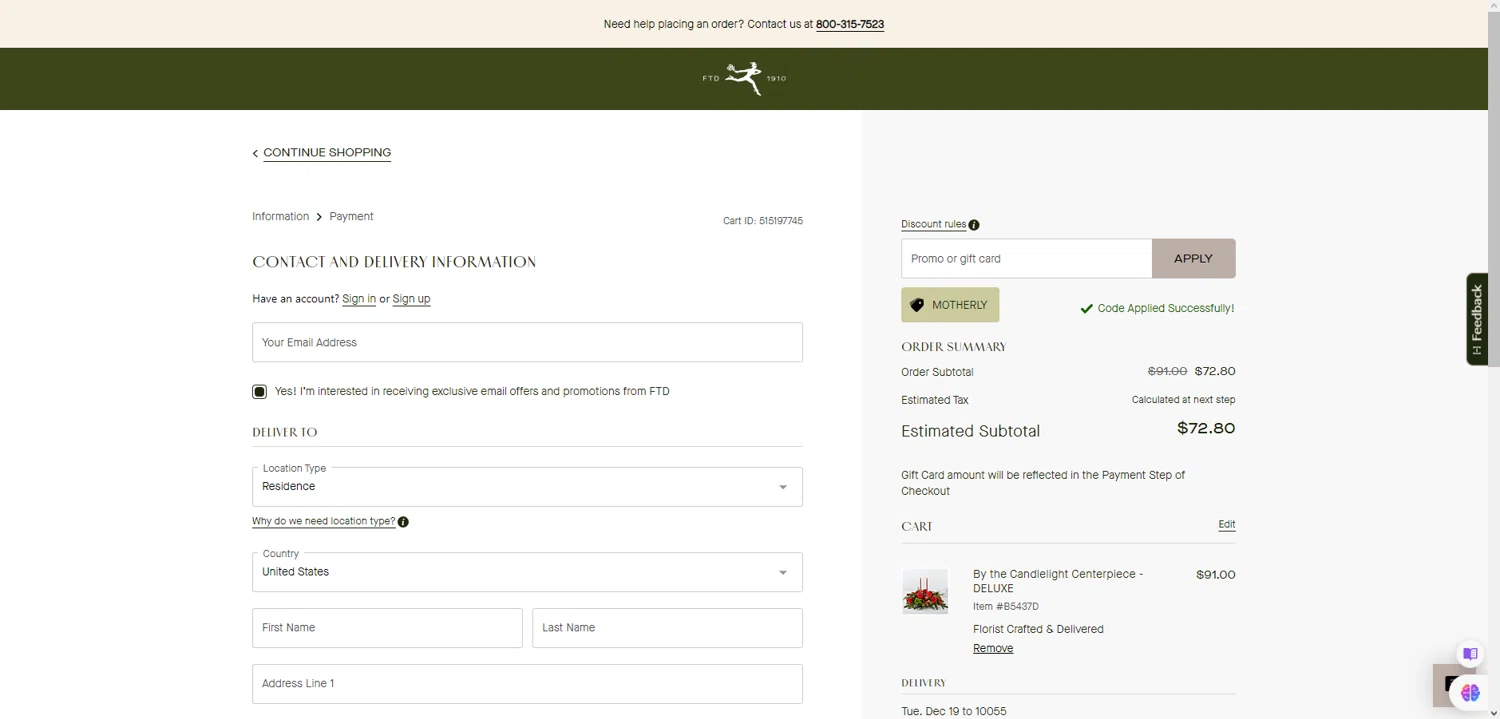Click the Sign up link
1500x719 pixels.
(x=411, y=299)
